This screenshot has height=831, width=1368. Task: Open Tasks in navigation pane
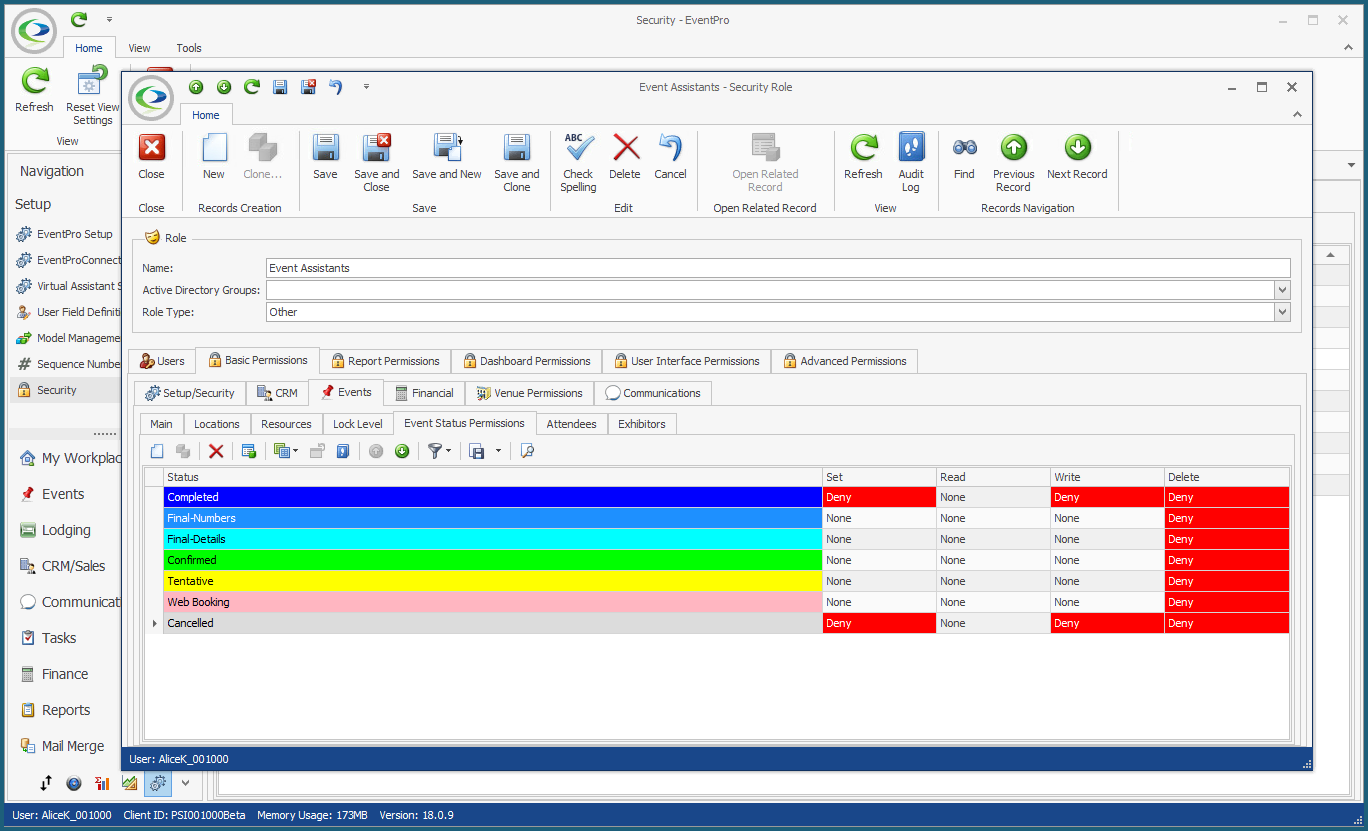pos(59,638)
